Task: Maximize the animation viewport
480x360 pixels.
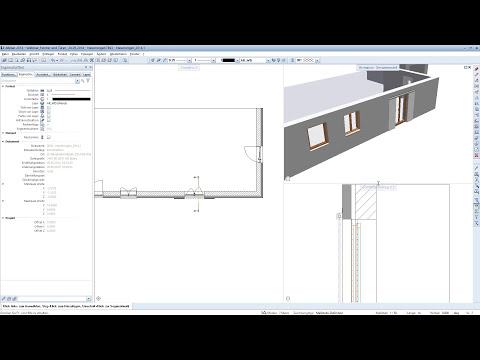Action: click(466, 67)
